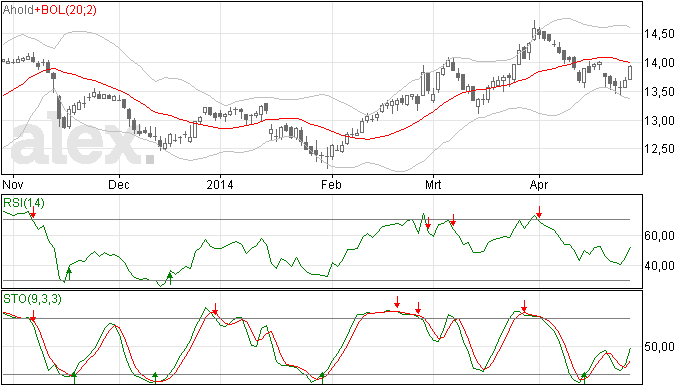Click the RSI green buy arrow in mid-December

pos(170,278)
